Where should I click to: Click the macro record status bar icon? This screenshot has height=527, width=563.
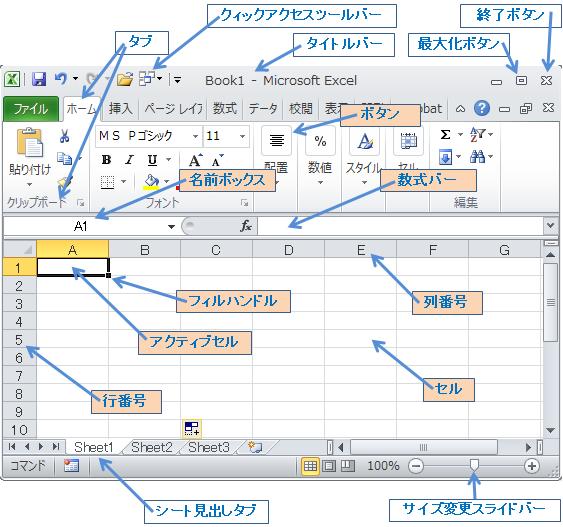[71, 466]
